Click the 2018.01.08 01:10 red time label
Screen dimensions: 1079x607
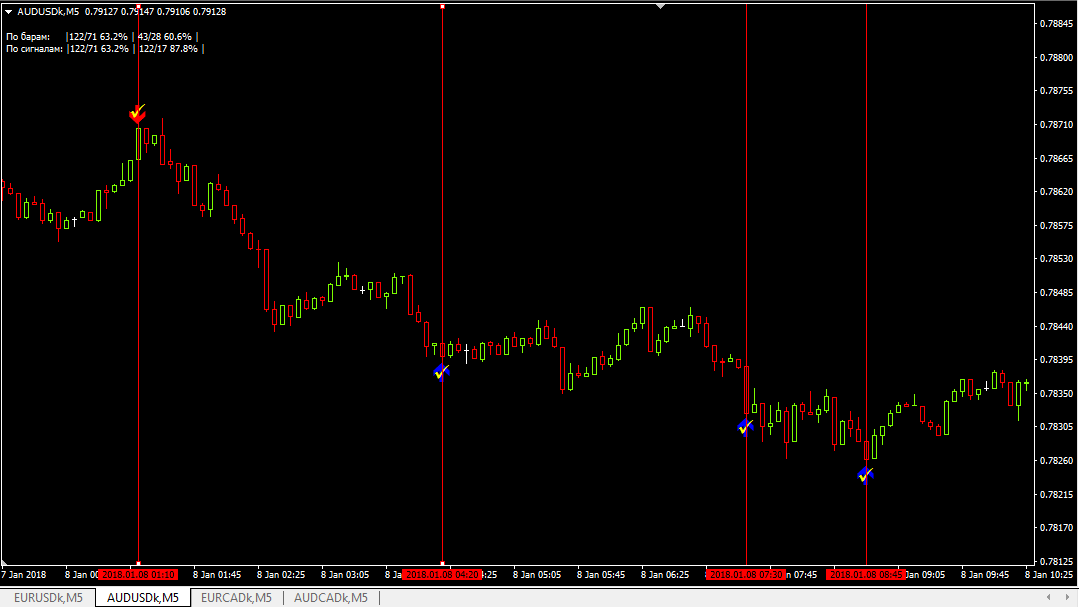point(138,575)
